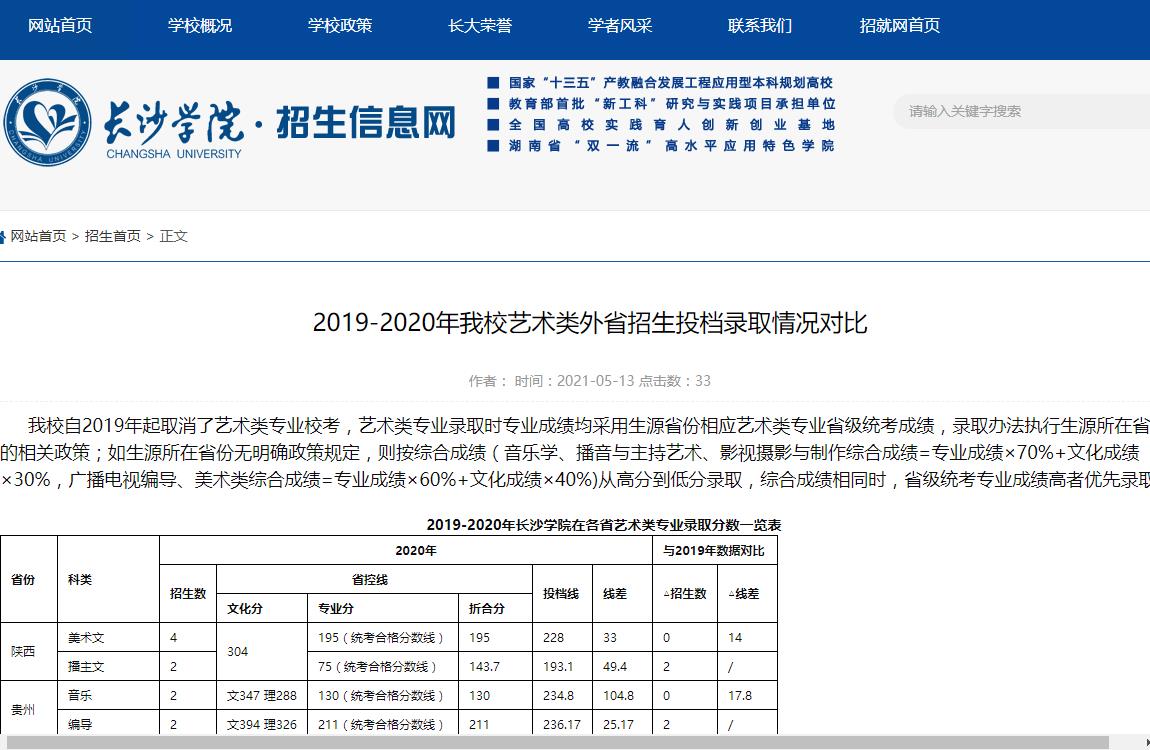Click the 折合分 sub-header cell

coord(496,609)
